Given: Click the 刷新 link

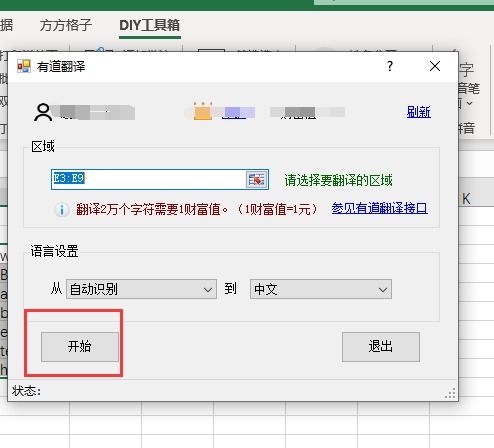Looking at the screenshot, I should pos(419,112).
